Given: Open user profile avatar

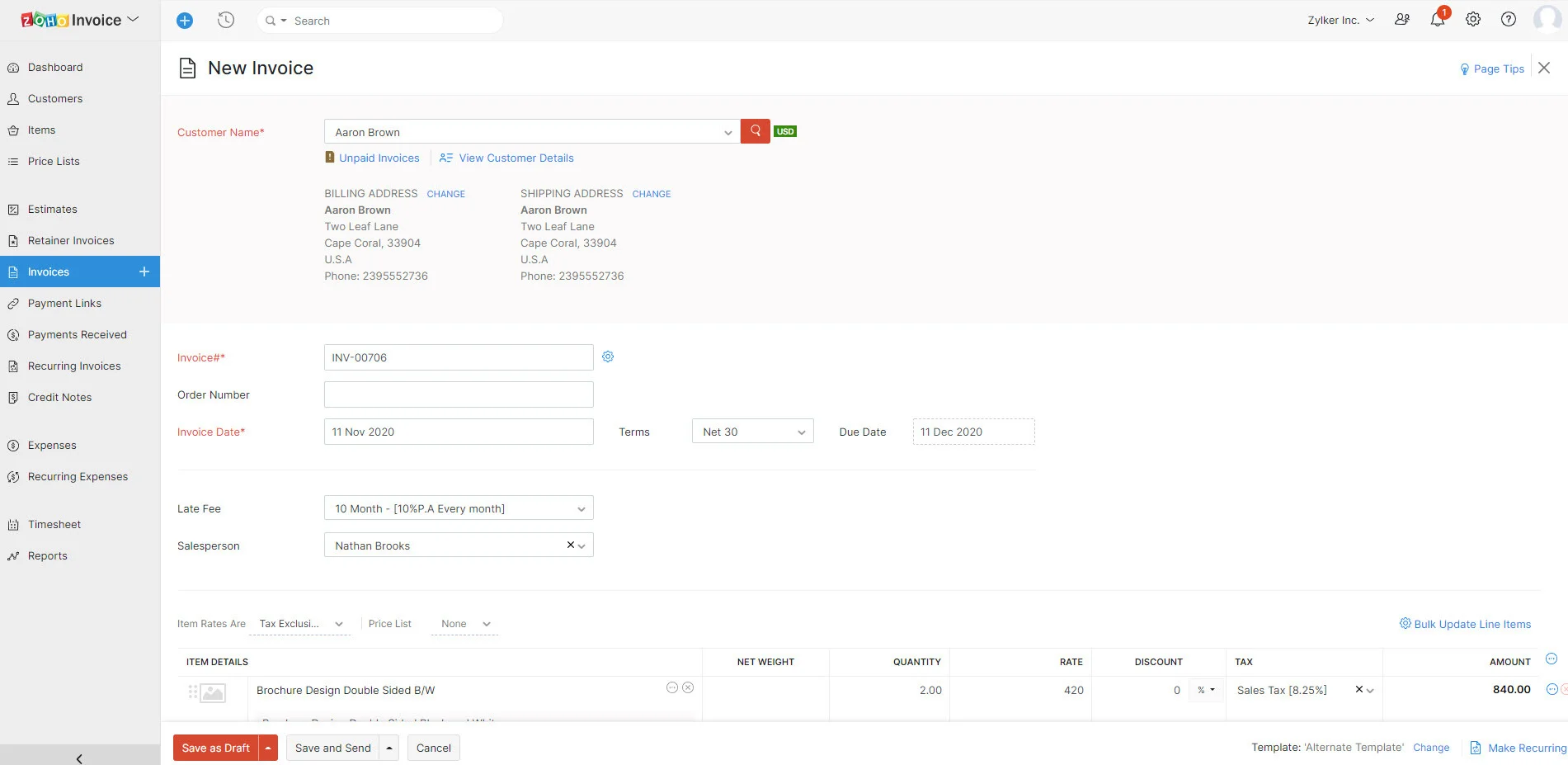Looking at the screenshot, I should (1547, 19).
